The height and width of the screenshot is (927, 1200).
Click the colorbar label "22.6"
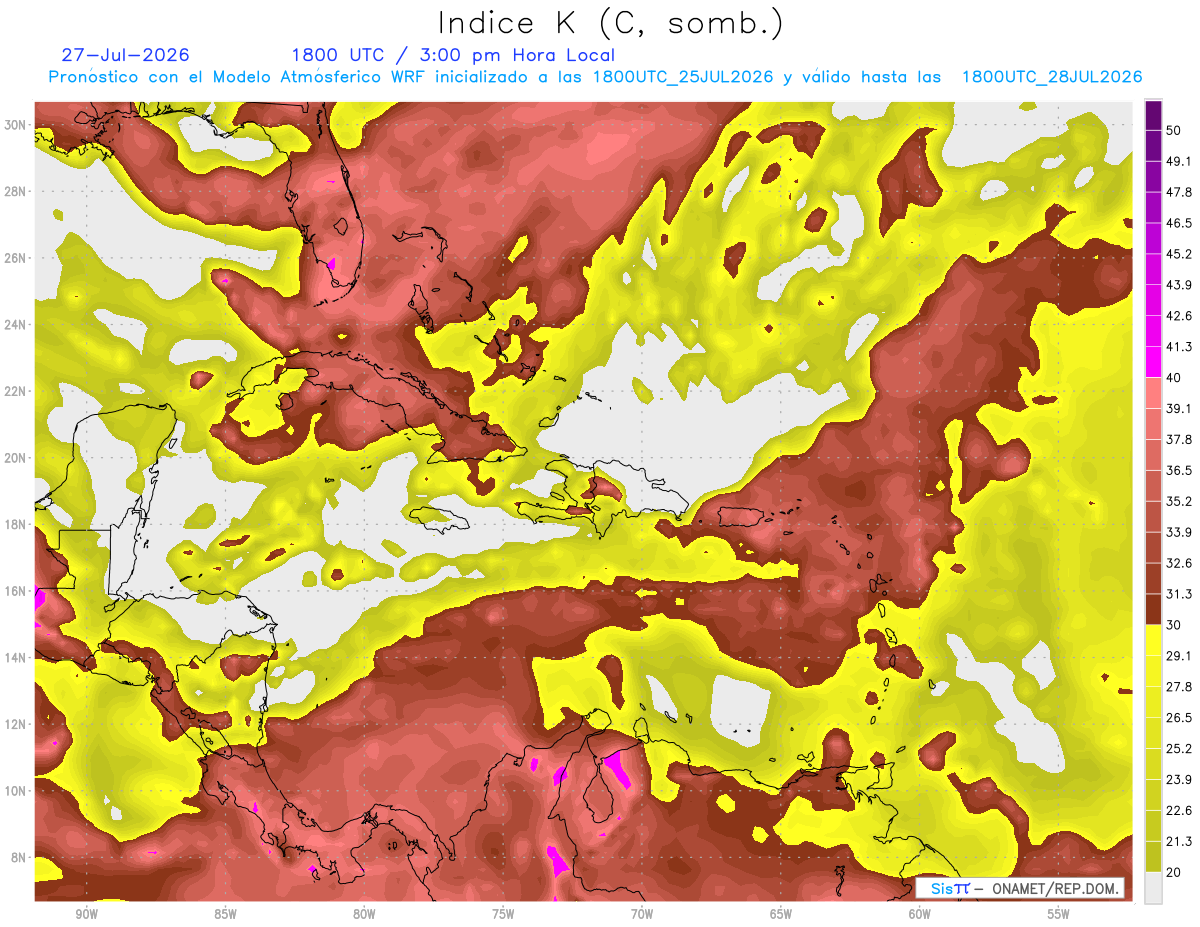pos(1179,810)
